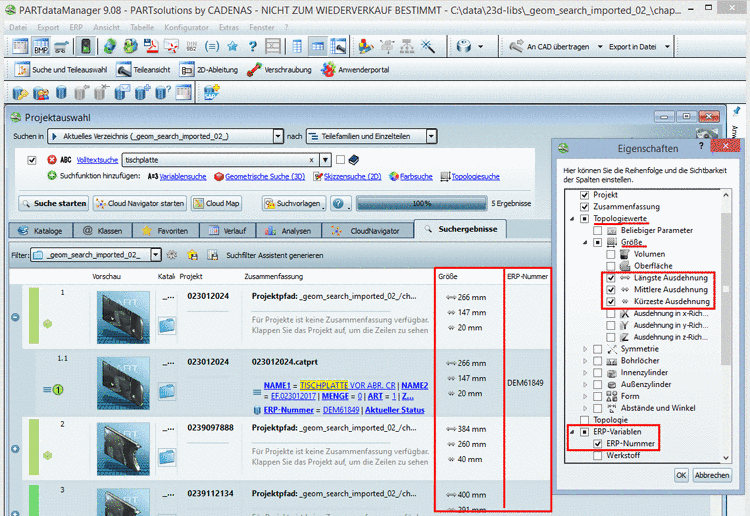The height and width of the screenshot is (516, 750).
Task: Uncheck Längste Ausdehnung checkbox
Action: coord(610,278)
